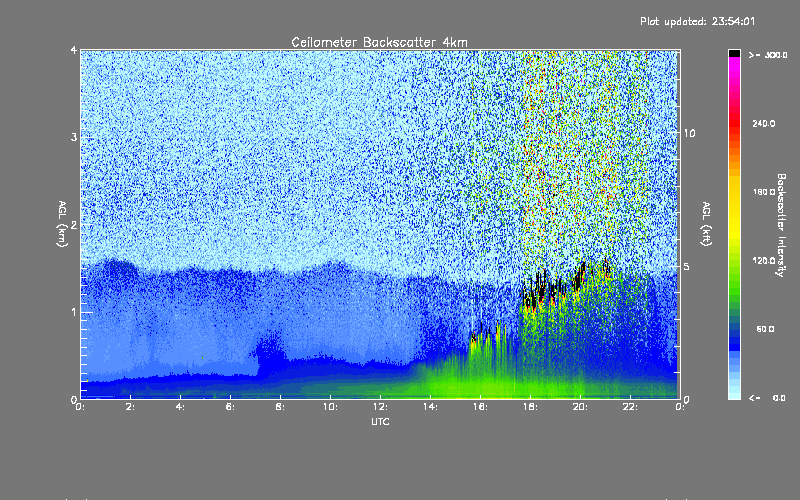The width and height of the screenshot is (800, 500).
Task: Click the "20:" UTC tick label
Action: pos(580,407)
